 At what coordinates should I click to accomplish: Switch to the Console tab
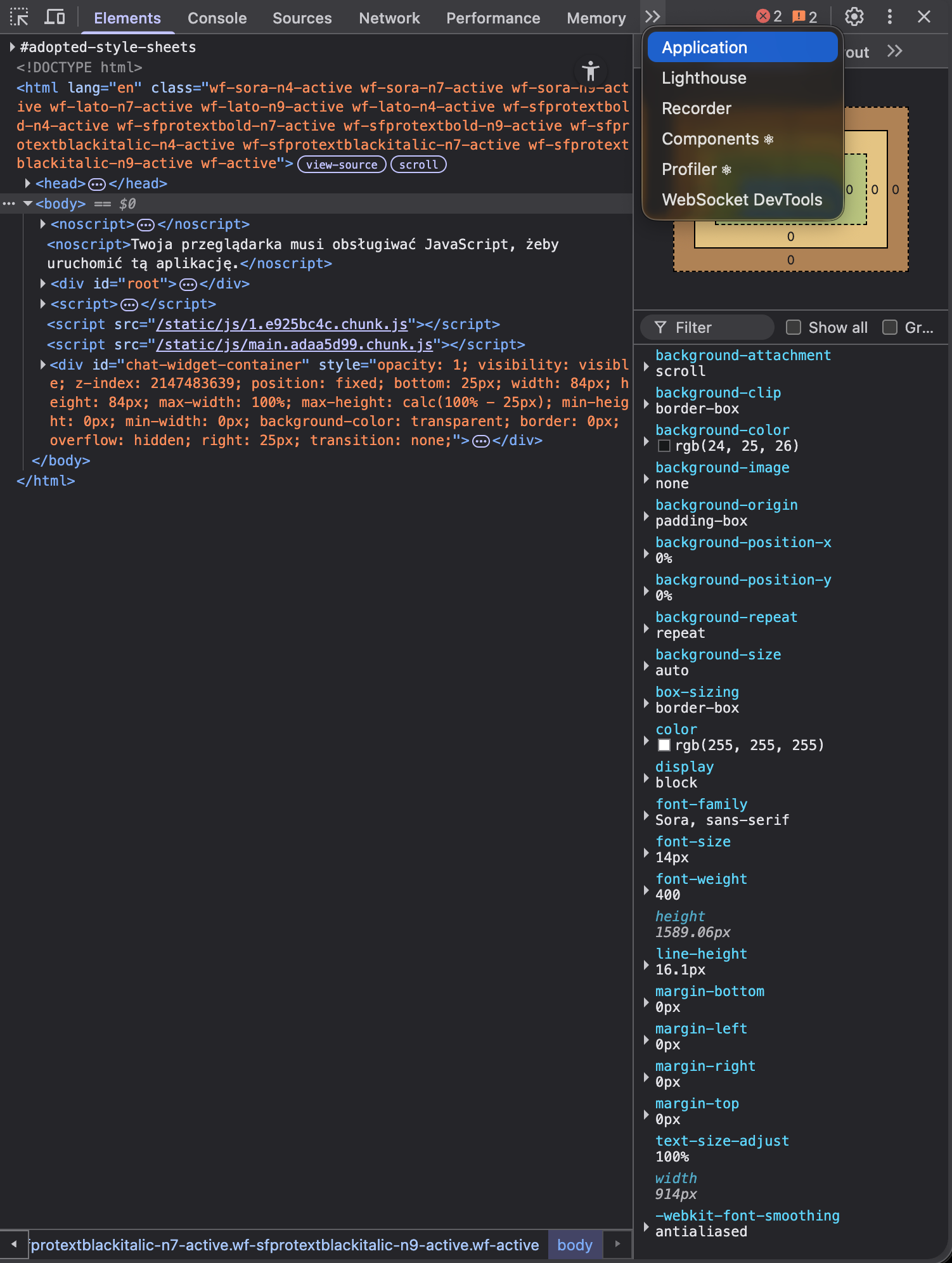[217, 18]
